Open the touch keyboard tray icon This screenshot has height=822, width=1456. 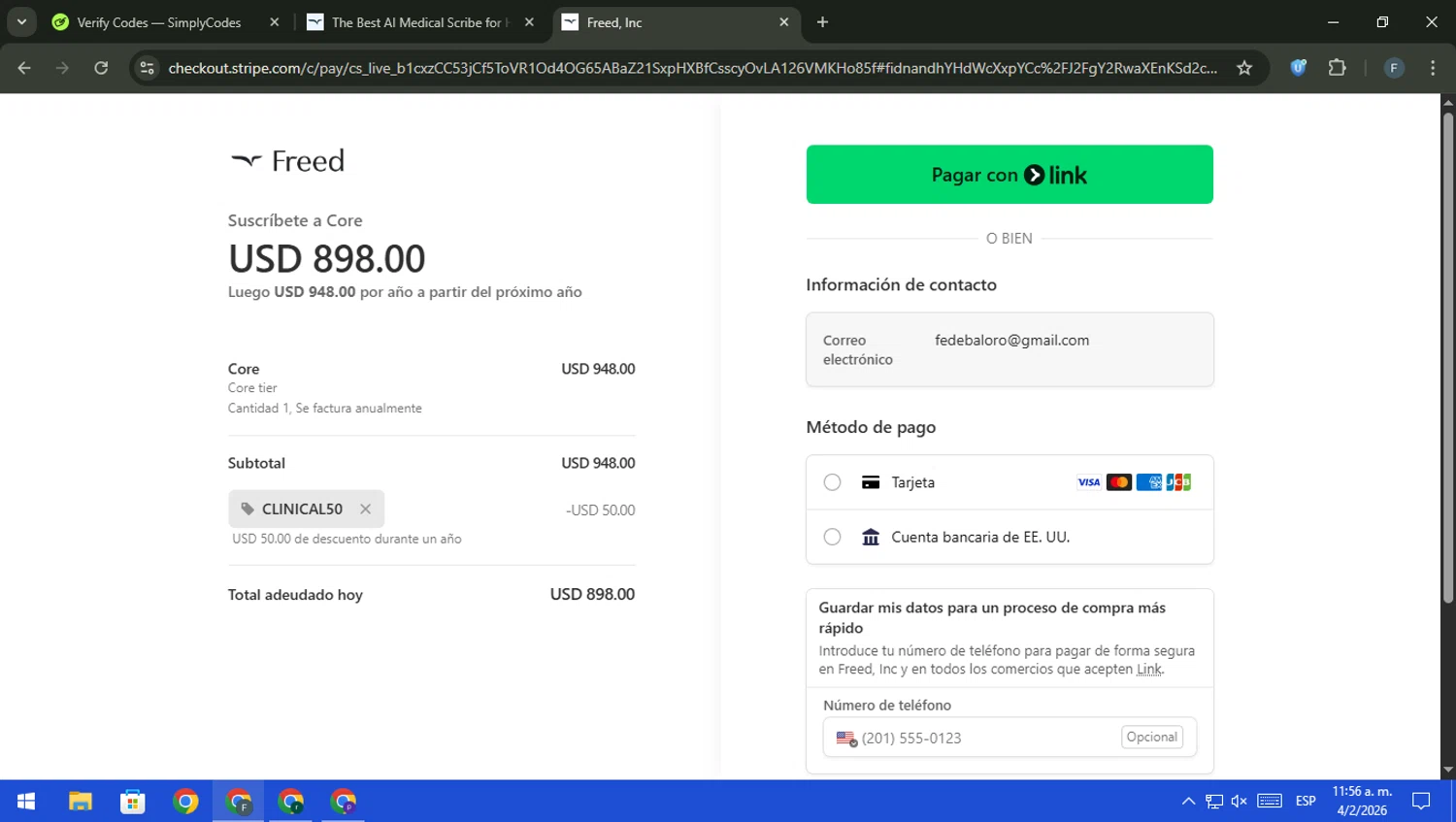pos(1270,802)
